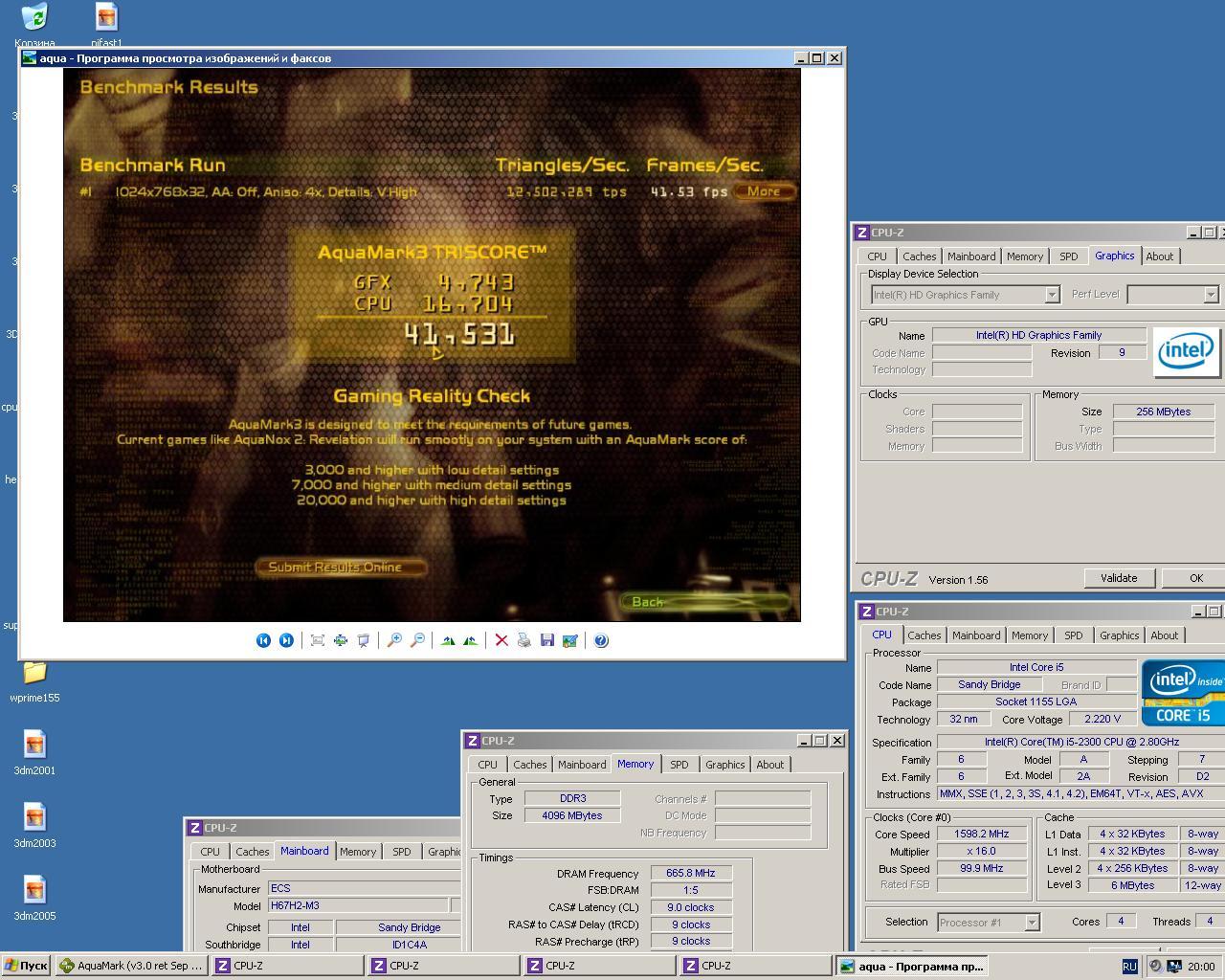Start slide show from viewer toolbar

364,640
